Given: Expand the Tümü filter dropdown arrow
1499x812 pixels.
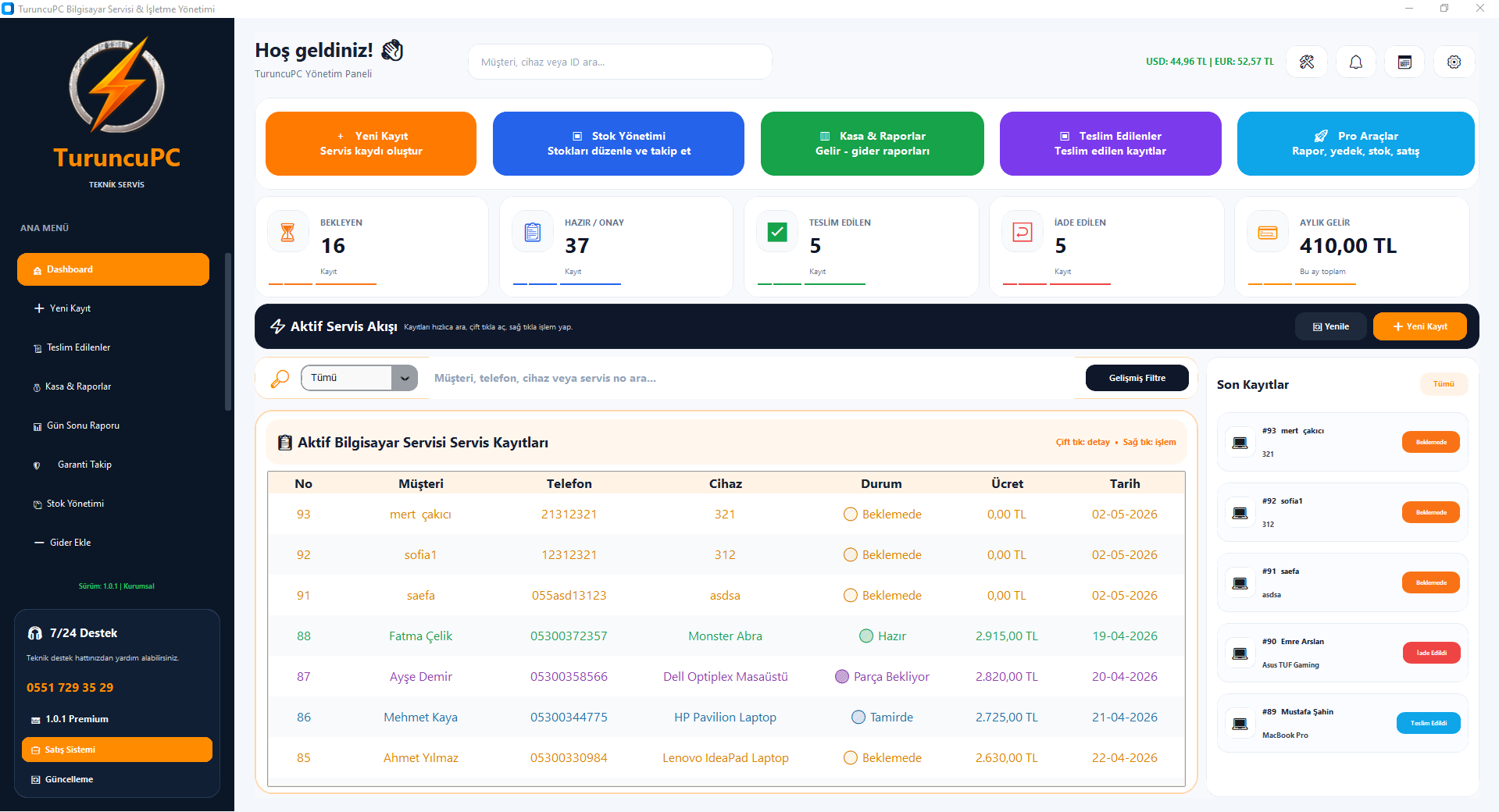Looking at the screenshot, I should click(x=405, y=378).
